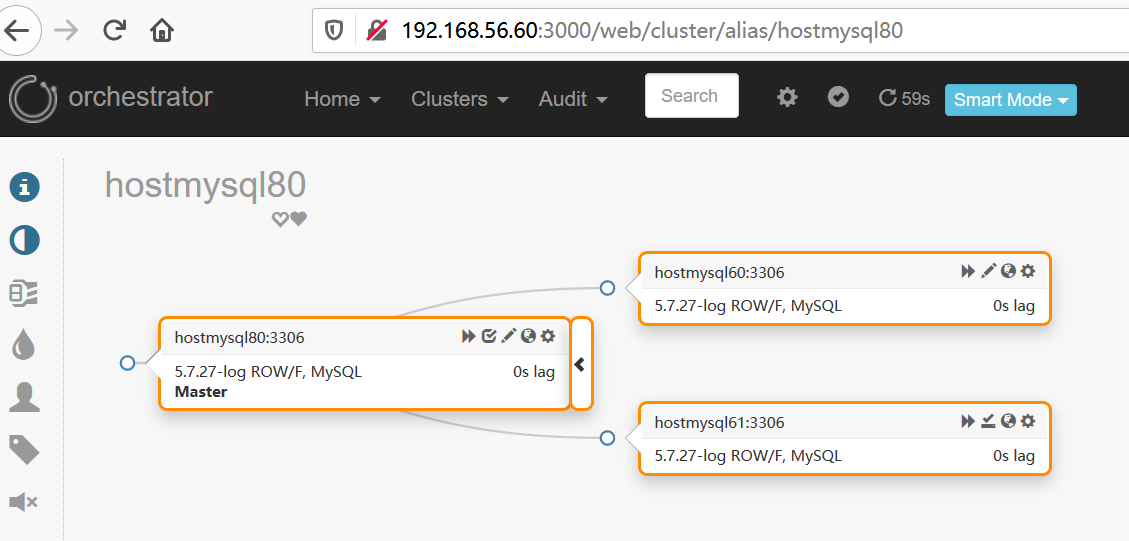Toggle the muted speaker sidebar icon
1129x541 pixels.
coord(23,502)
